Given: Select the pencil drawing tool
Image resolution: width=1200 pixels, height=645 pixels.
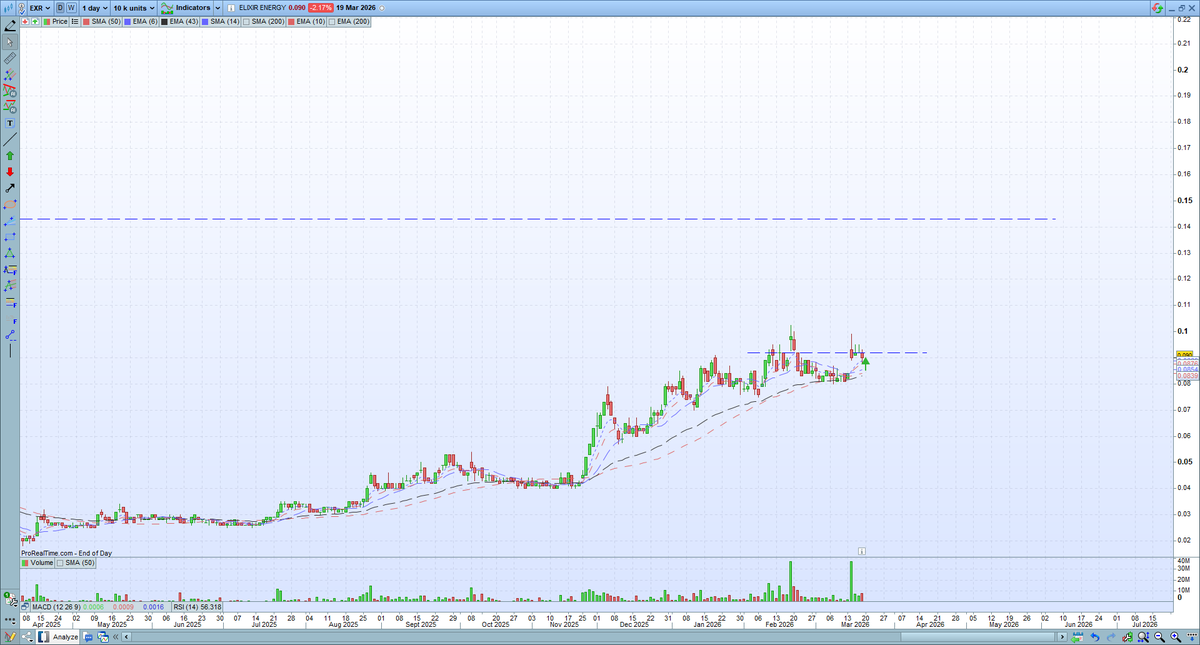Looking at the screenshot, I should (10, 26).
